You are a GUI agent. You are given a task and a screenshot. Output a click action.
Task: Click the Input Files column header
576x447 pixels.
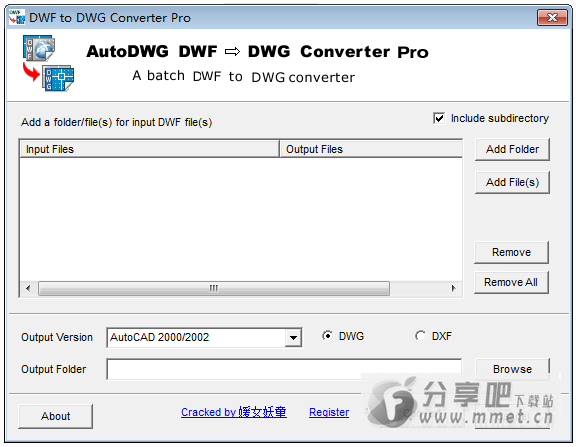click(149, 149)
